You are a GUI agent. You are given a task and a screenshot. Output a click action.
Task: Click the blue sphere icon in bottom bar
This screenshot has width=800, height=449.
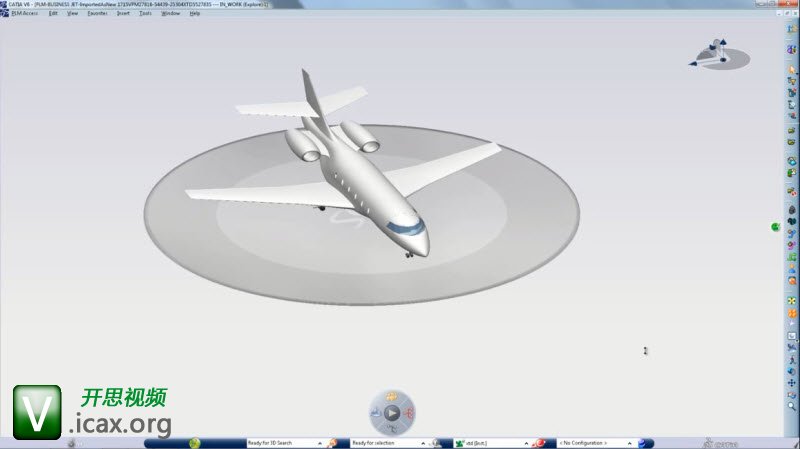(643, 443)
